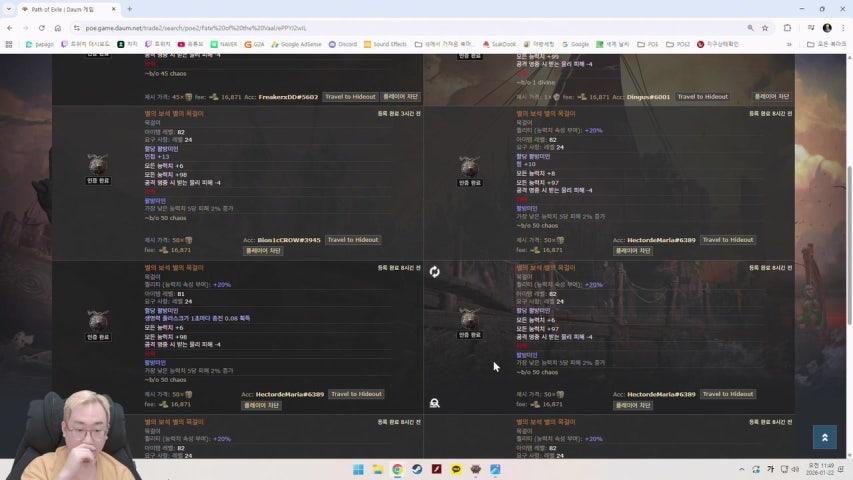The width and height of the screenshot is (853, 480).
Task: Click 플레이어 차단 under Bion1cCROW#3945
Action: [x=263, y=250]
